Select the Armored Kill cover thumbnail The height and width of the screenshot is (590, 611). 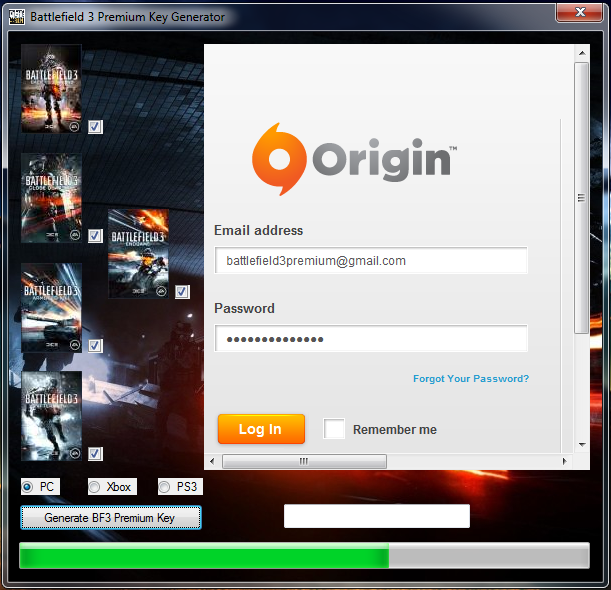[x=51, y=308]
